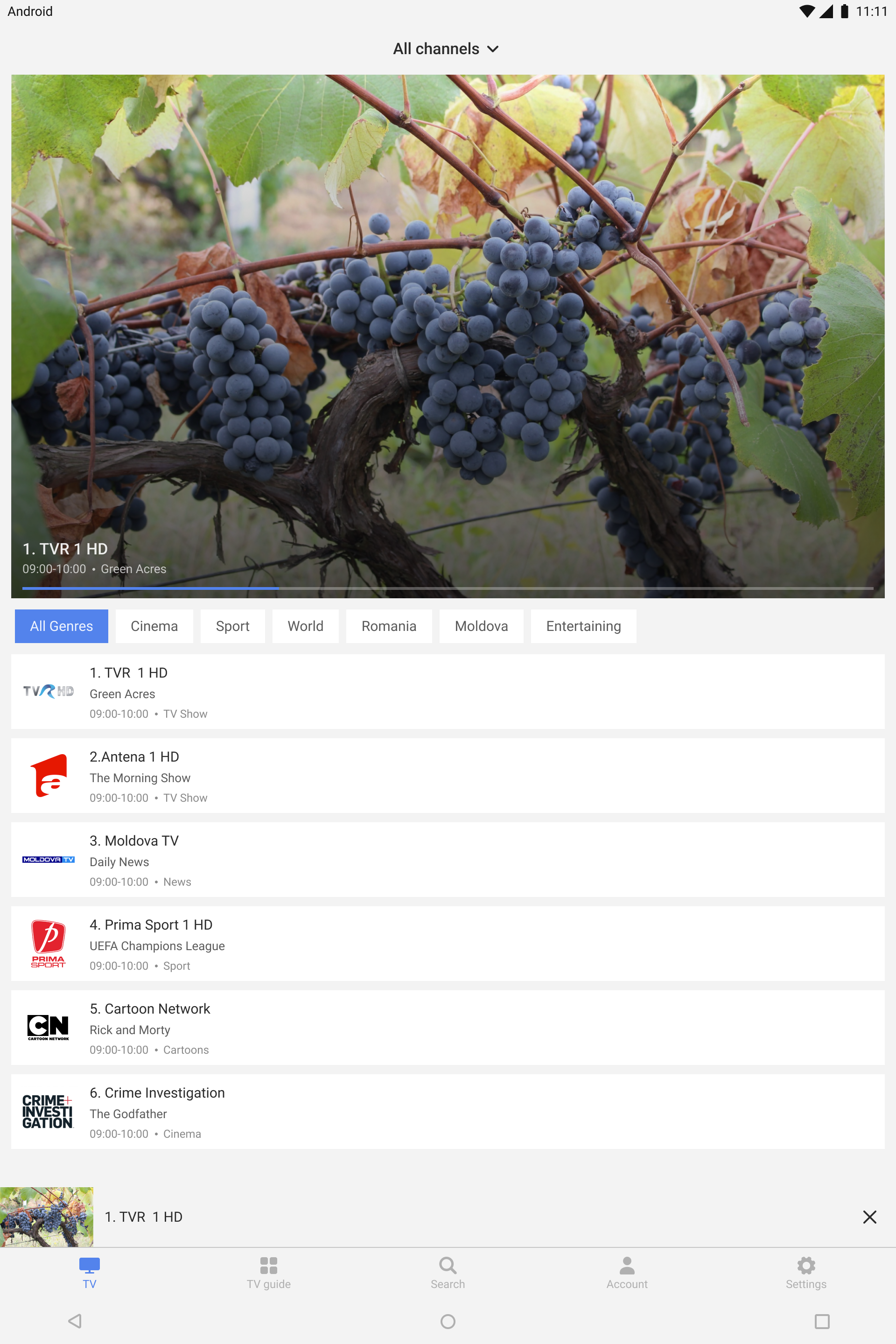Open the TV guide tab icon
This screenshot has width=896, height=1344.
tap(269, 1265)
